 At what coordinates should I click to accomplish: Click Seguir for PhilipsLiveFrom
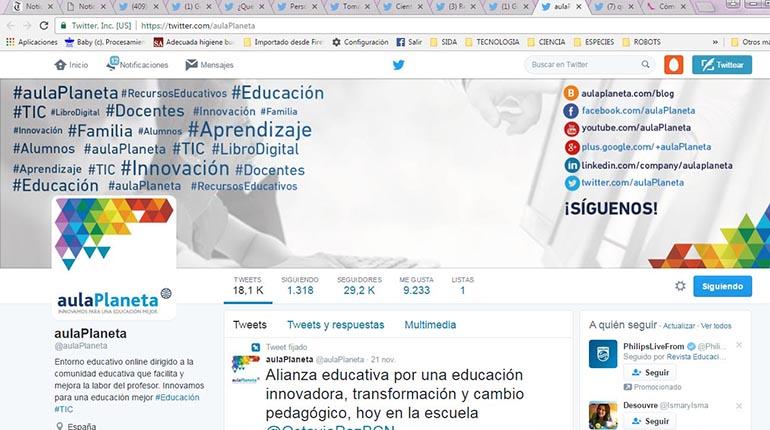tap(650, 373)
